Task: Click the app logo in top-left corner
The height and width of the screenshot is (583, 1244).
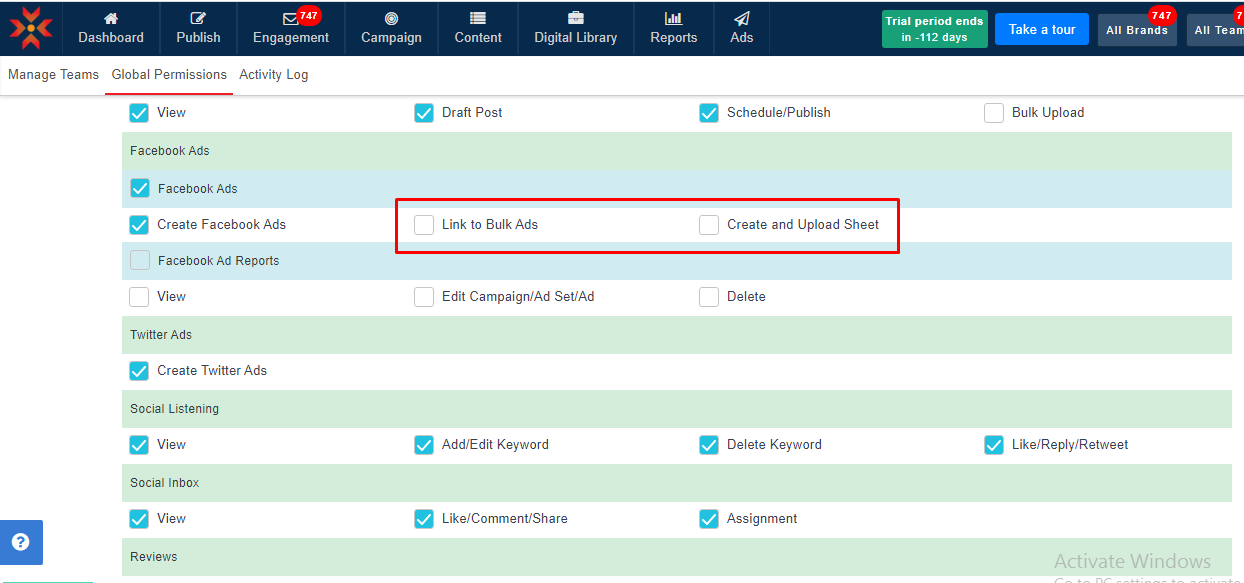Action: [x=31, y=28]
